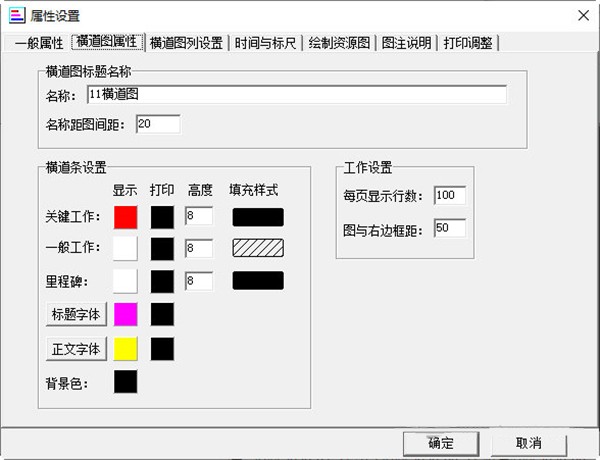Switch to the 一般属性 tab
Viewport: 600px width, 460px height.
coord(39,42)
